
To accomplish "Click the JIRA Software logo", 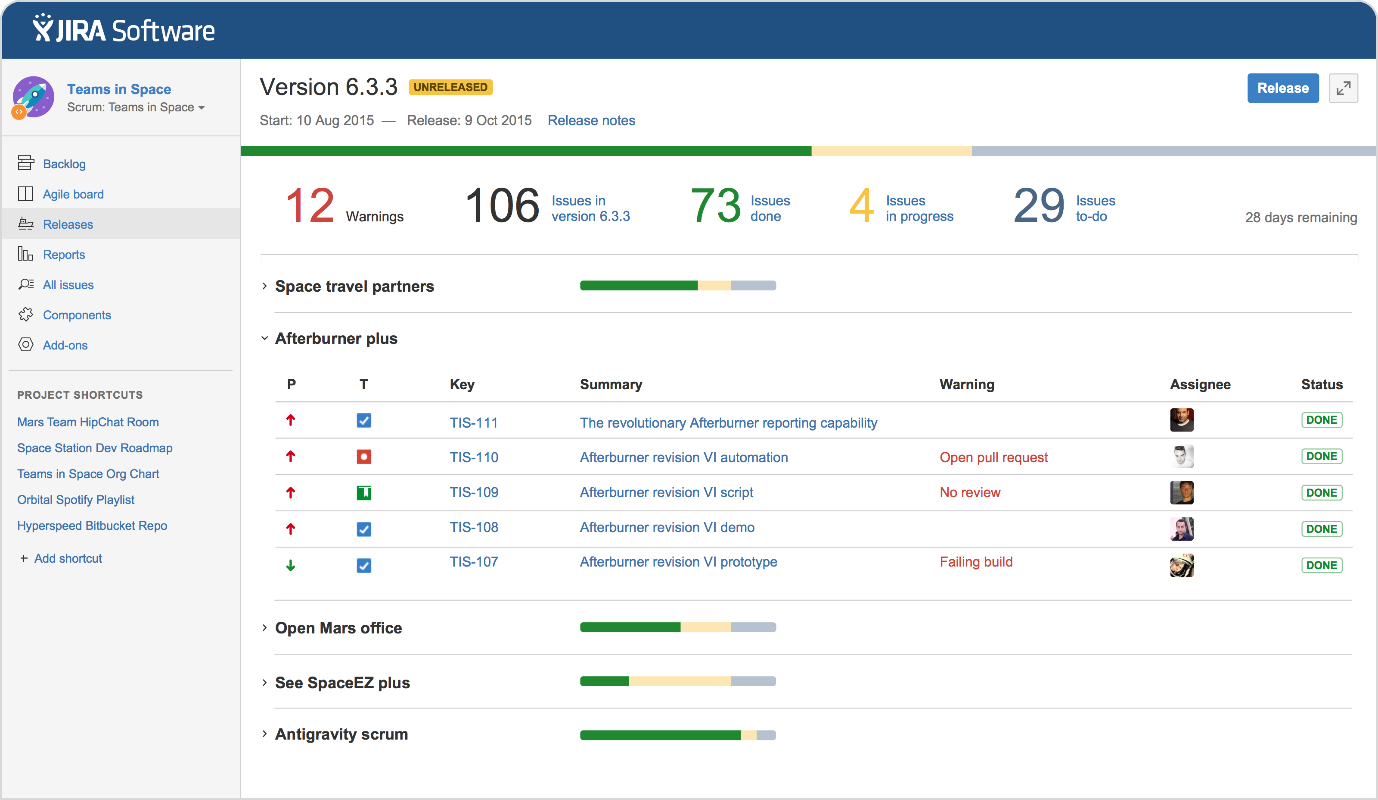I will (x=124, y=29).
